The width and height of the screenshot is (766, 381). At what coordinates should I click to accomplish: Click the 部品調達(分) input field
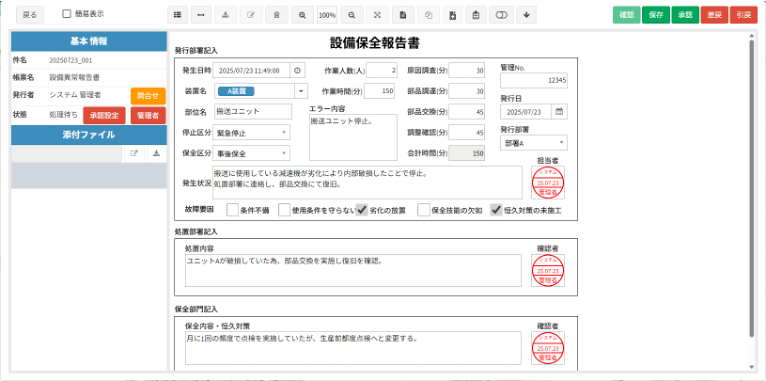467,91
